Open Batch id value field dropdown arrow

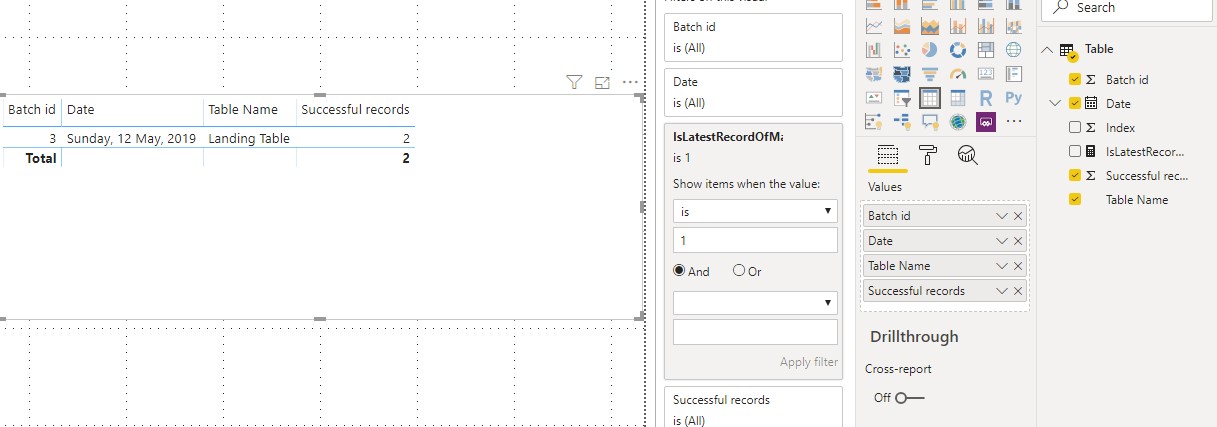click(1002, 216)
